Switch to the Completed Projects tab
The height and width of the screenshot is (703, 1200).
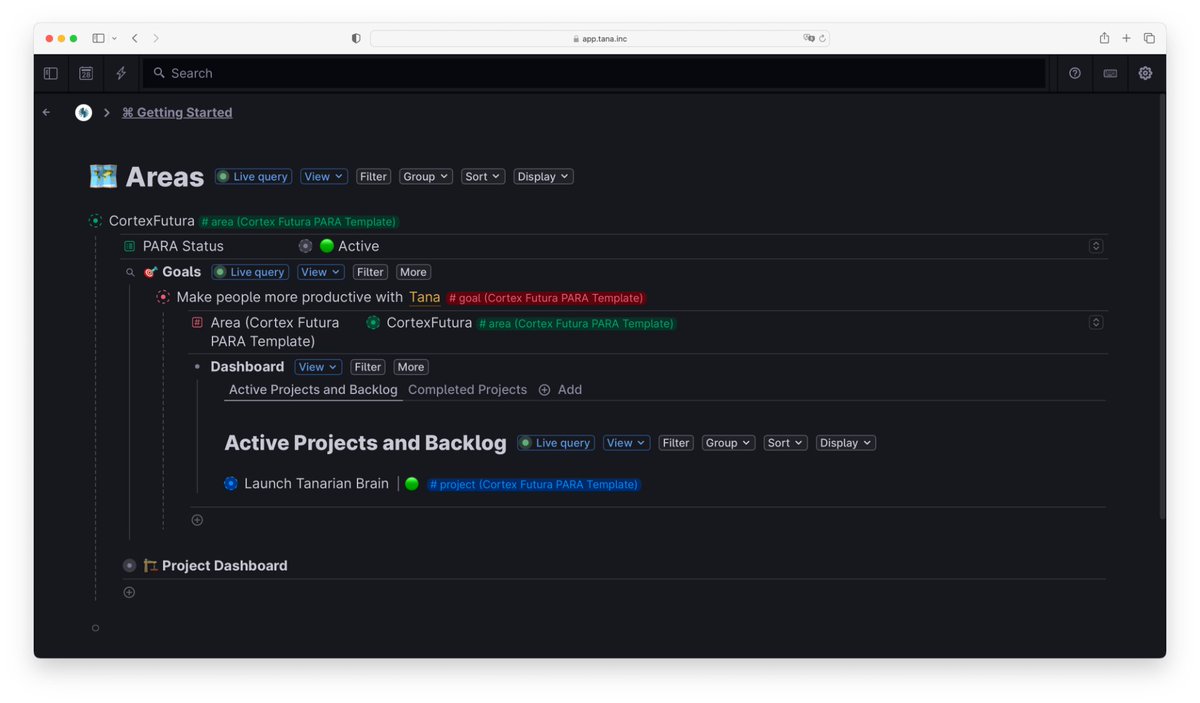(x=467, y=390)
